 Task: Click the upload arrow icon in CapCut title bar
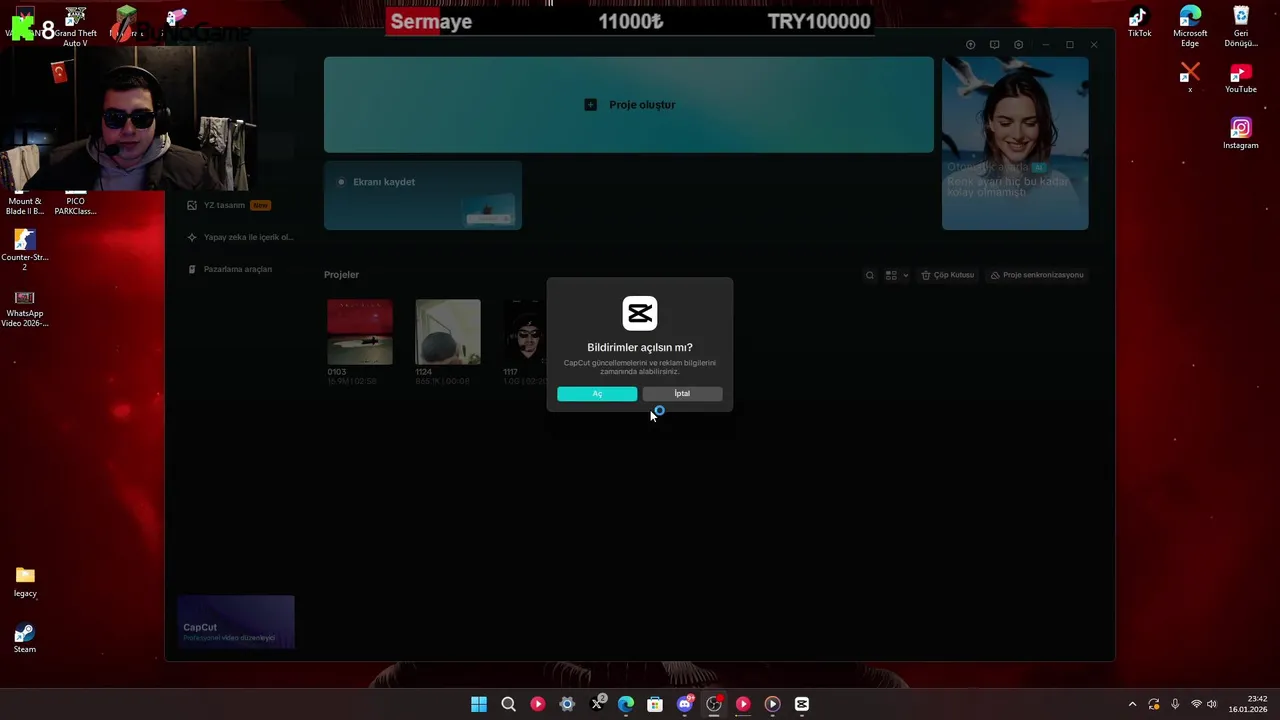970,45
